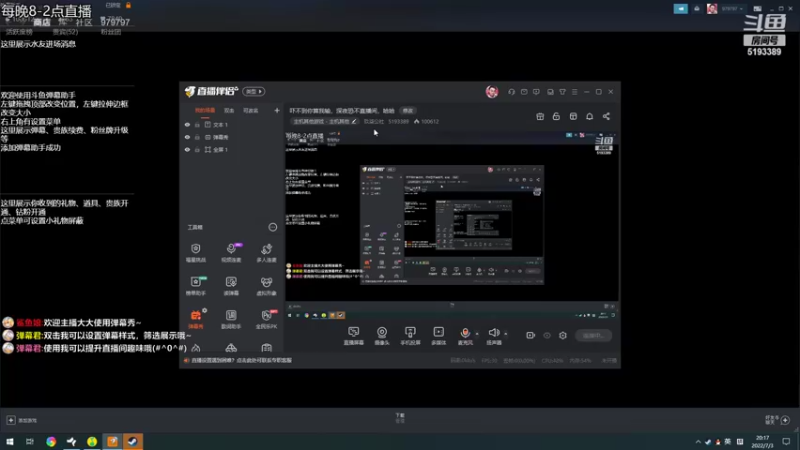Open Steam friends and chat button
Screen dimensions: 800x450
point(778,420)
